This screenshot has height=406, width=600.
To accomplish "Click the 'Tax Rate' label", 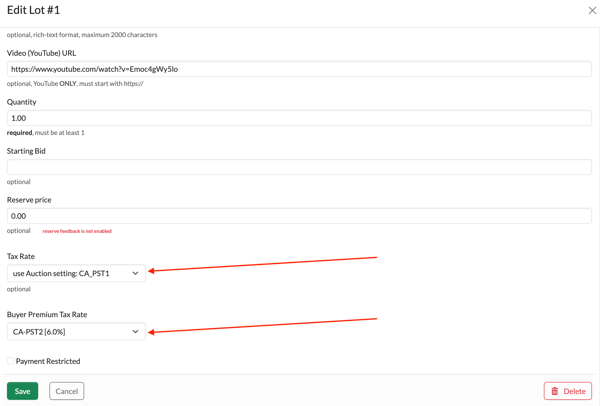I will click(21, 256).
